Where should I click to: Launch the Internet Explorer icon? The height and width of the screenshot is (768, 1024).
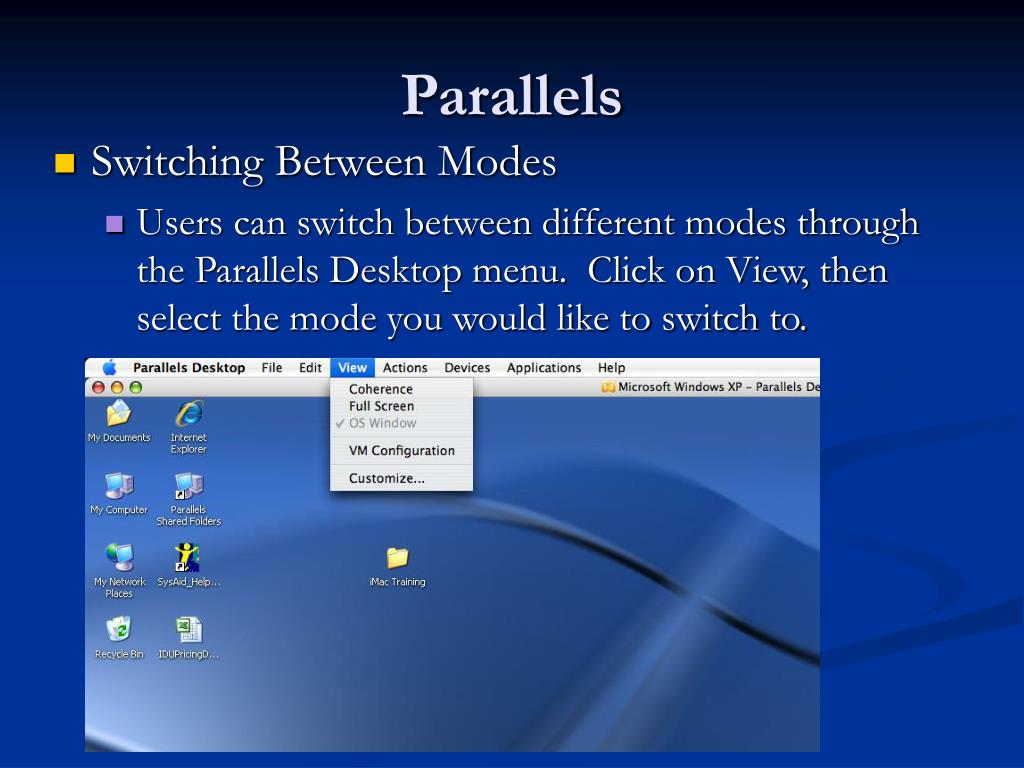point(189,413)
